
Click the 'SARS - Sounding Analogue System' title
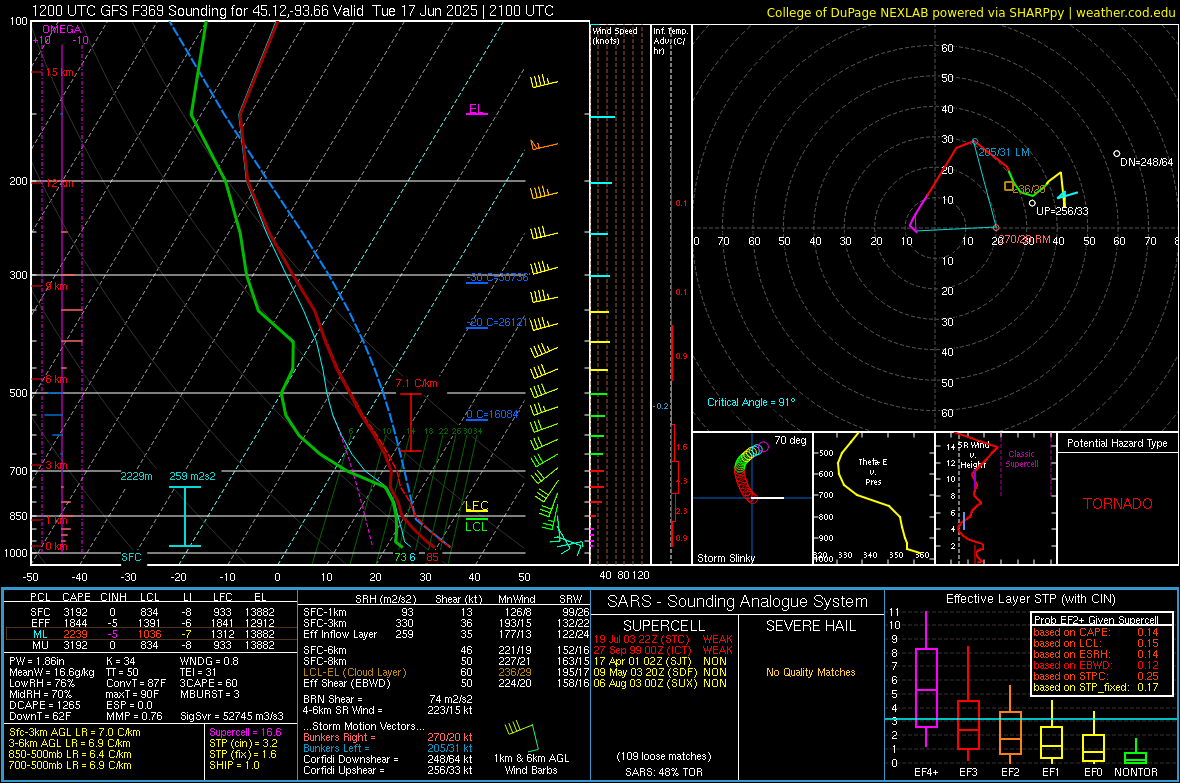(737, 602)
